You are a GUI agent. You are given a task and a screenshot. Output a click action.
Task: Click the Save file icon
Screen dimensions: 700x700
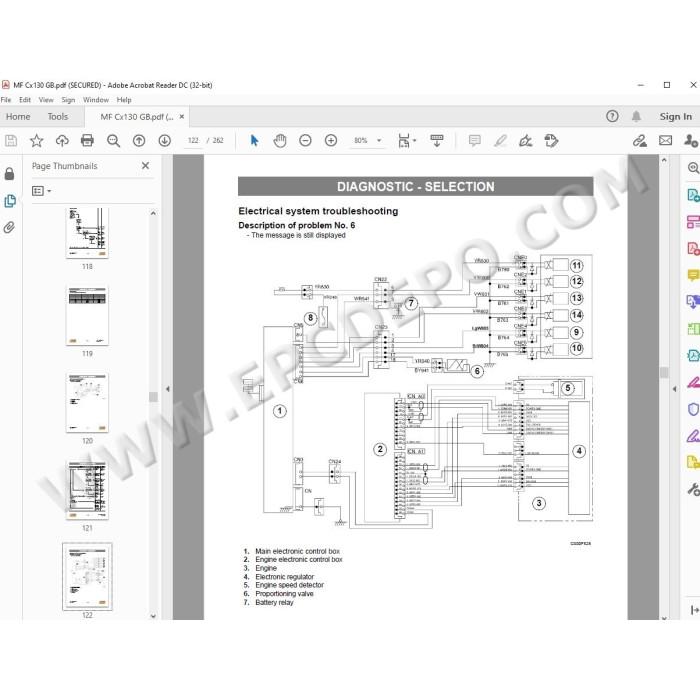(x=11, y=141)
